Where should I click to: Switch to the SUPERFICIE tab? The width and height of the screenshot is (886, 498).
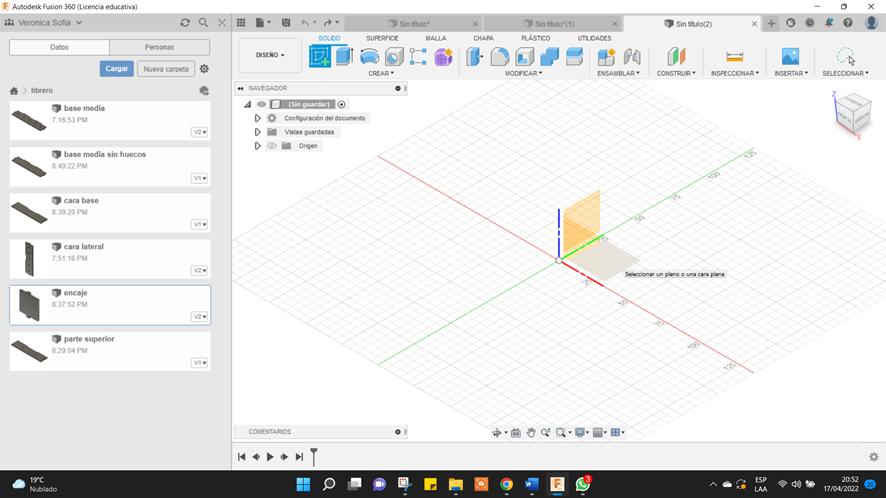click(x=382, y=38)
